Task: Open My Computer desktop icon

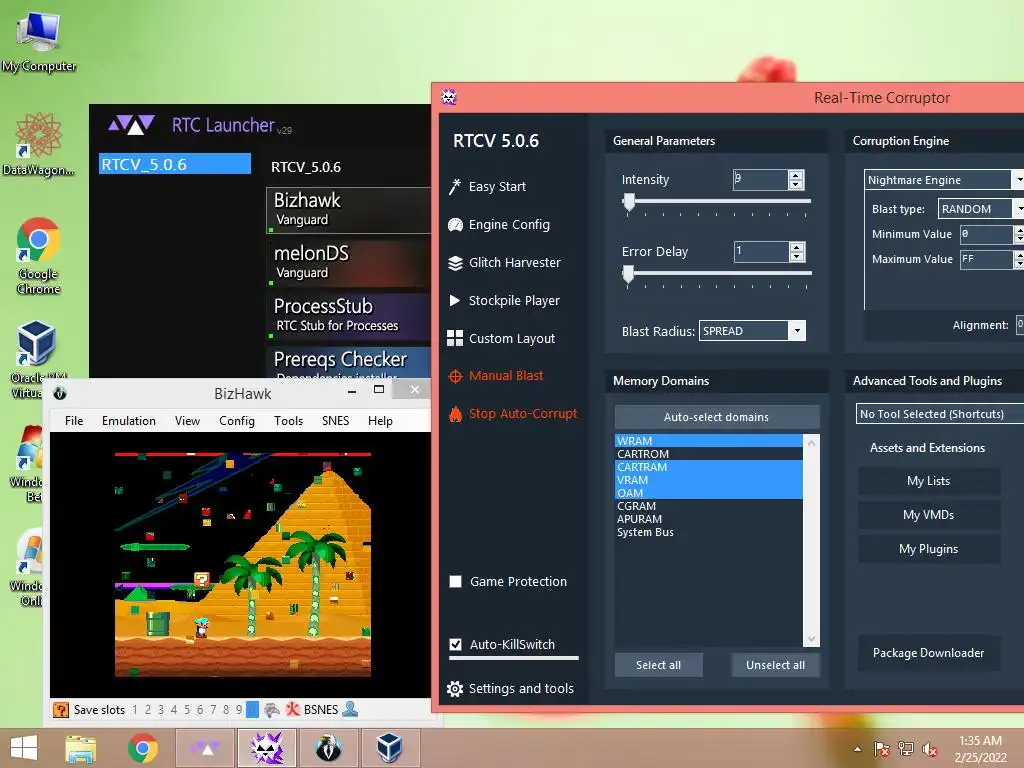Action: 39,42
